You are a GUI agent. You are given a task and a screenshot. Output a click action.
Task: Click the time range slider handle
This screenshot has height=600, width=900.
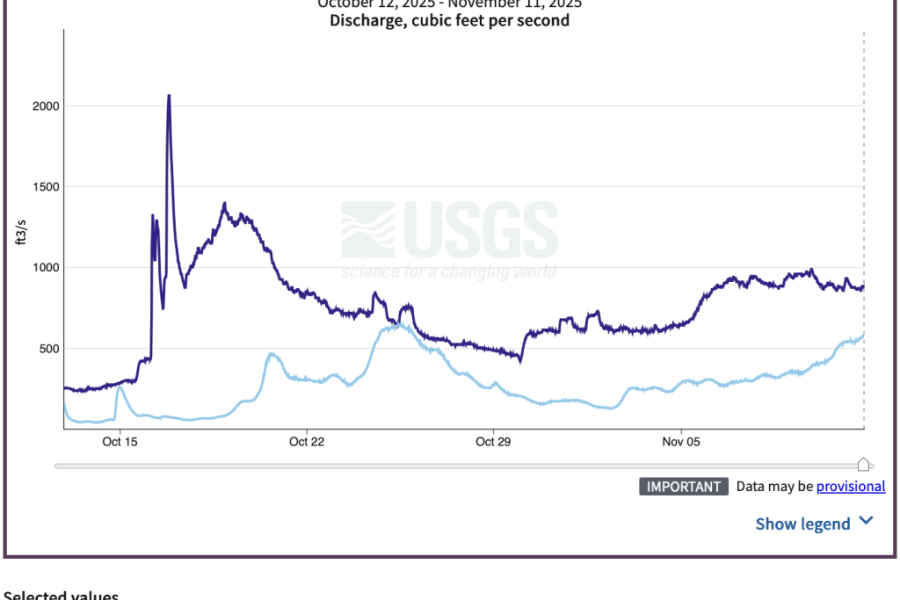pos(864,465)
